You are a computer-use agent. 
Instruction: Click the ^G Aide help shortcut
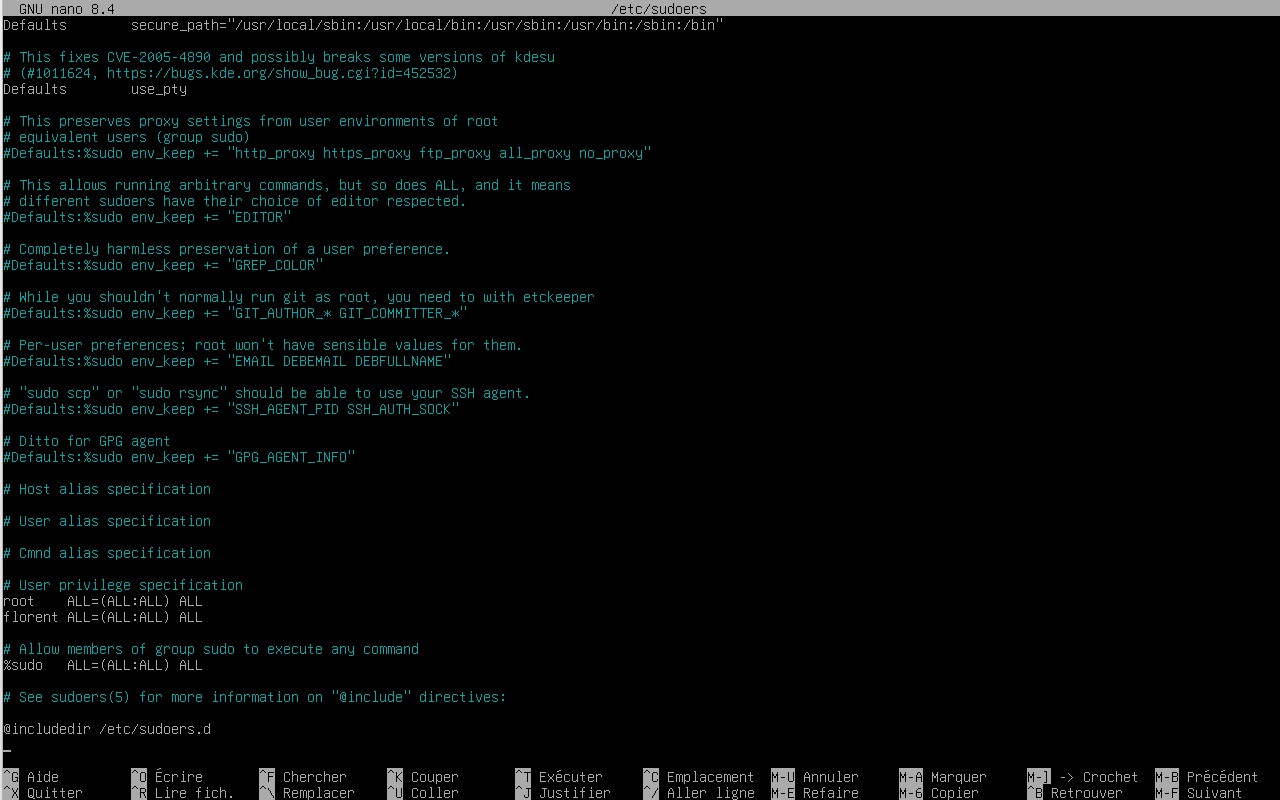32,777
